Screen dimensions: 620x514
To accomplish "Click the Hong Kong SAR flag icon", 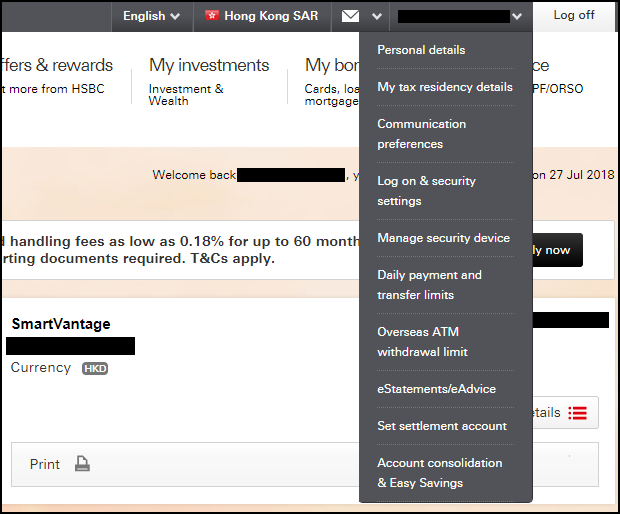I will [x=212, y=16].
